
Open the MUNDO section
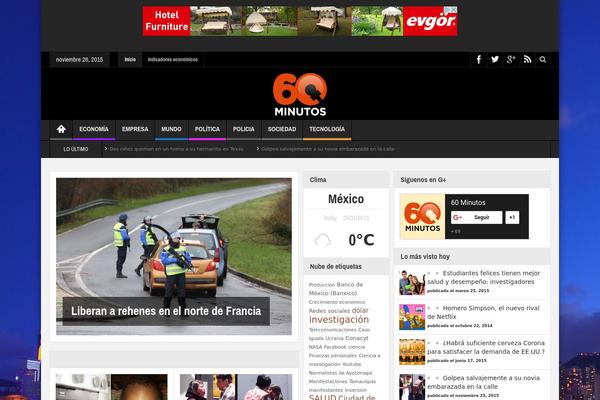coord(171,129)
